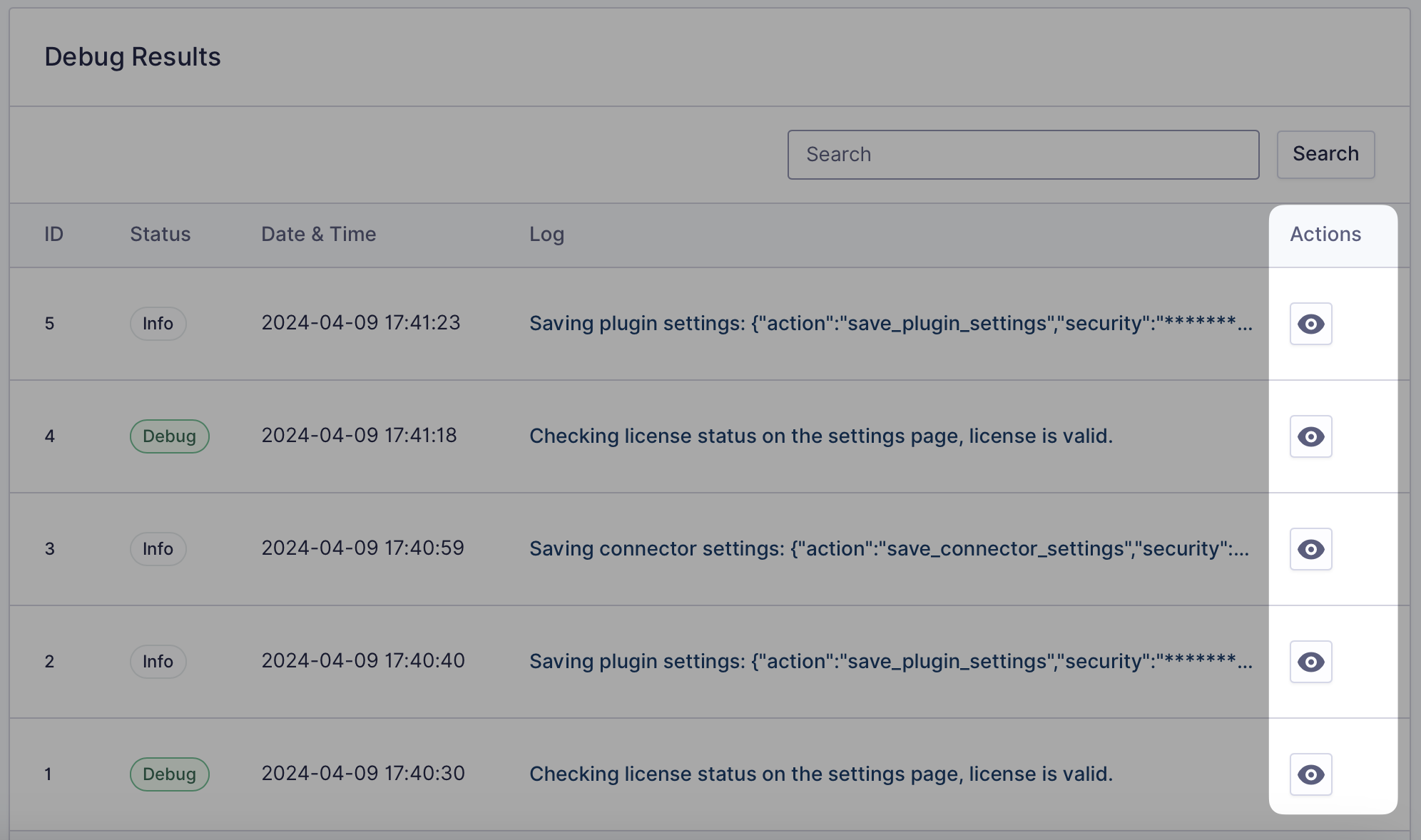This screenshot has height=840, width=1421.
Task: View log entry 3 with its eye icon
Action: click(1310, 549)
